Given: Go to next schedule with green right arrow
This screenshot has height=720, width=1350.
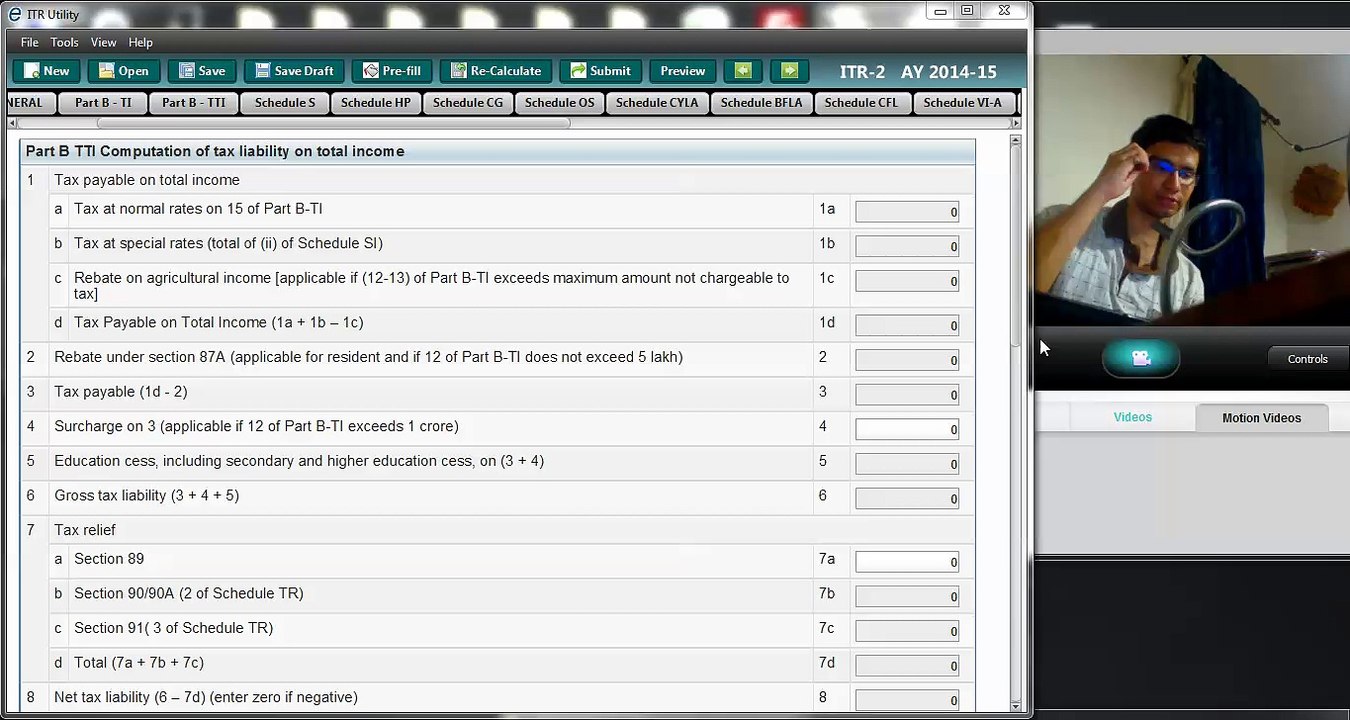Looking at the screenshot, I should (790, 71).
